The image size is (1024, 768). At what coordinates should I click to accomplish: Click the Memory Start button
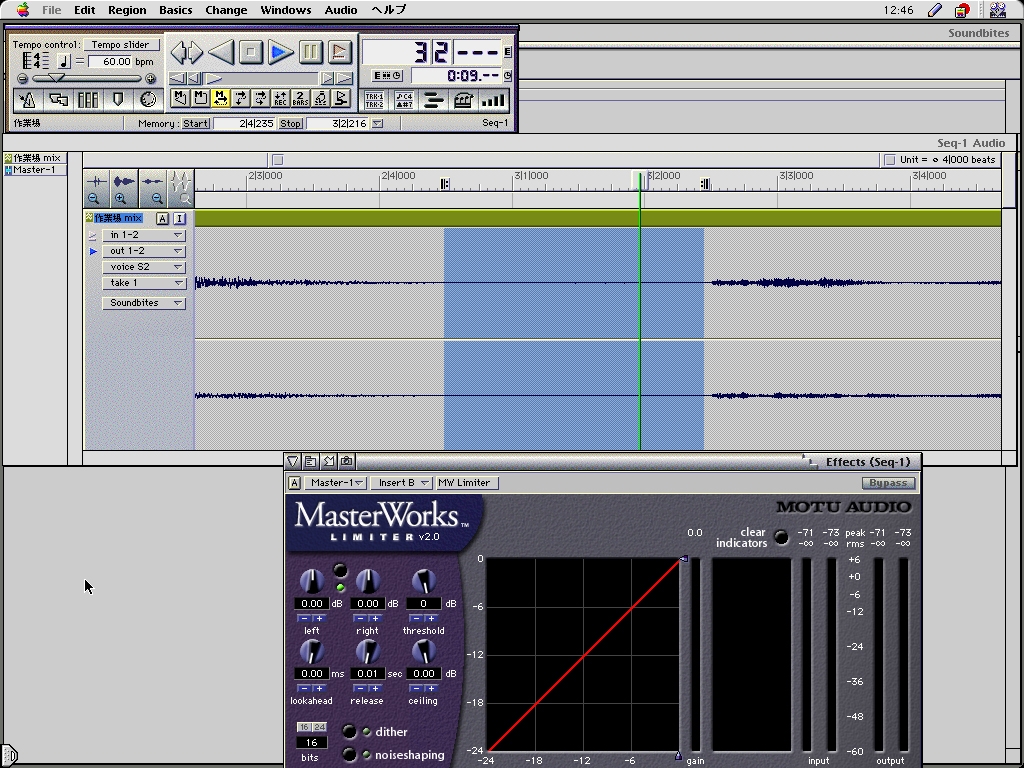coord(196,124)
